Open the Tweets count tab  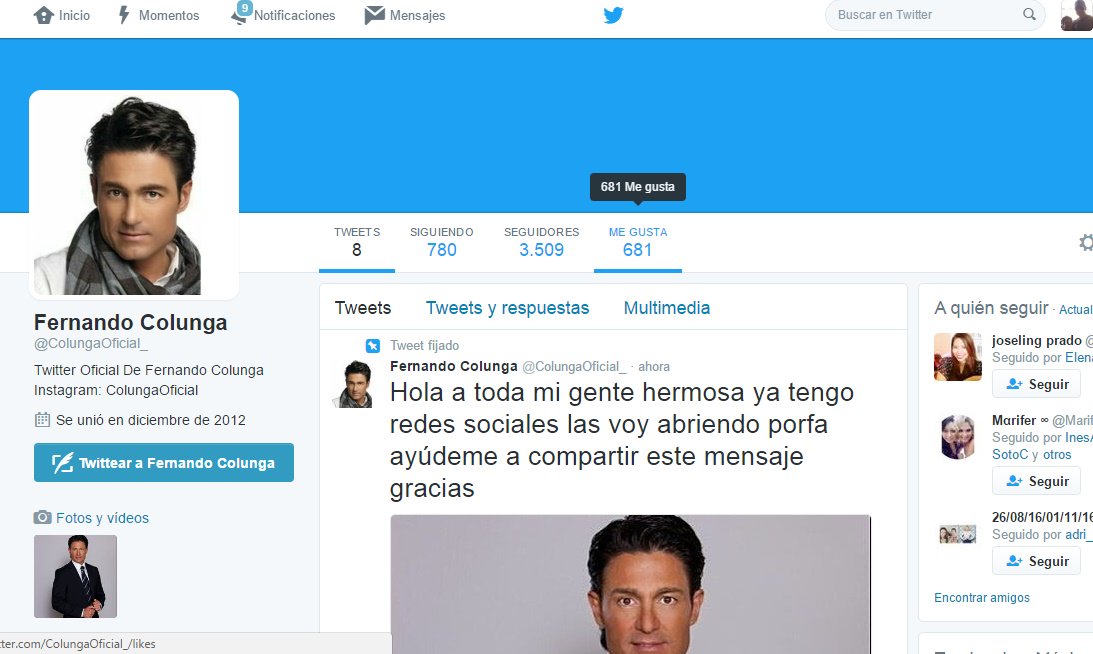[x=357, y=242]
